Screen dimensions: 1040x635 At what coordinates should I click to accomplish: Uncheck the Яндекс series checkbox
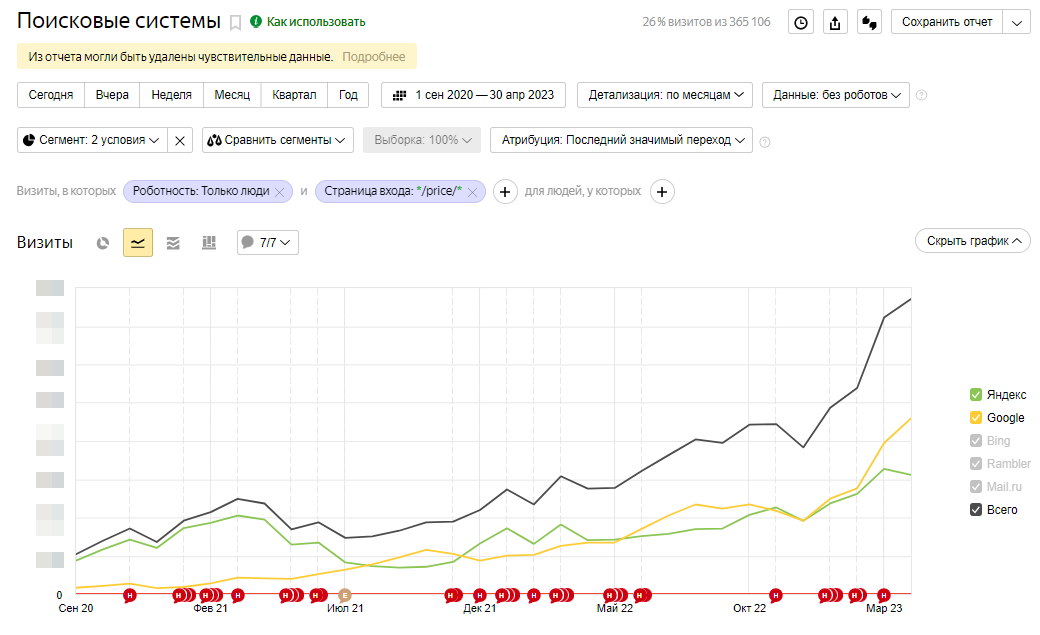click(976, 395)
